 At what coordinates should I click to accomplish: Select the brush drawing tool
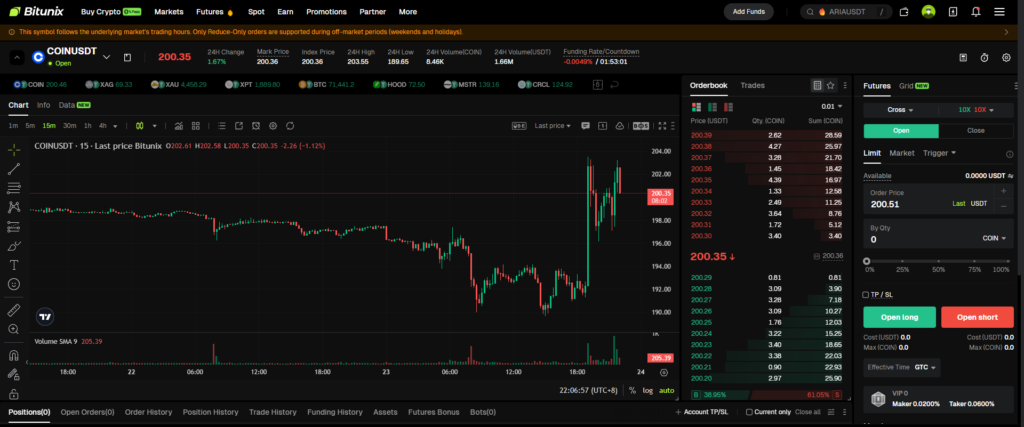[x=13, y=246]
